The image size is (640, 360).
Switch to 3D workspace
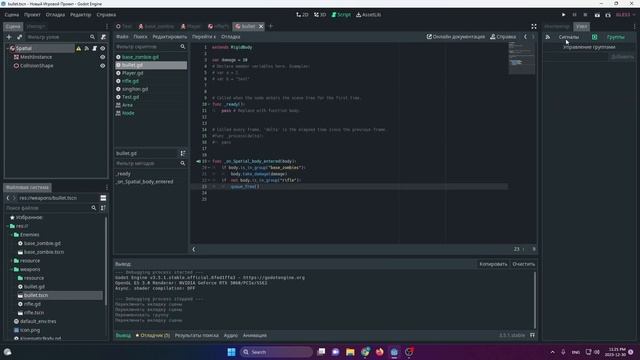tap(320, 15)
